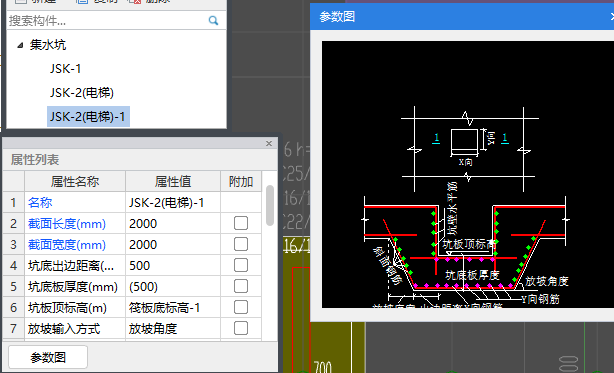Click the 属性值 column header

(173, 182)
